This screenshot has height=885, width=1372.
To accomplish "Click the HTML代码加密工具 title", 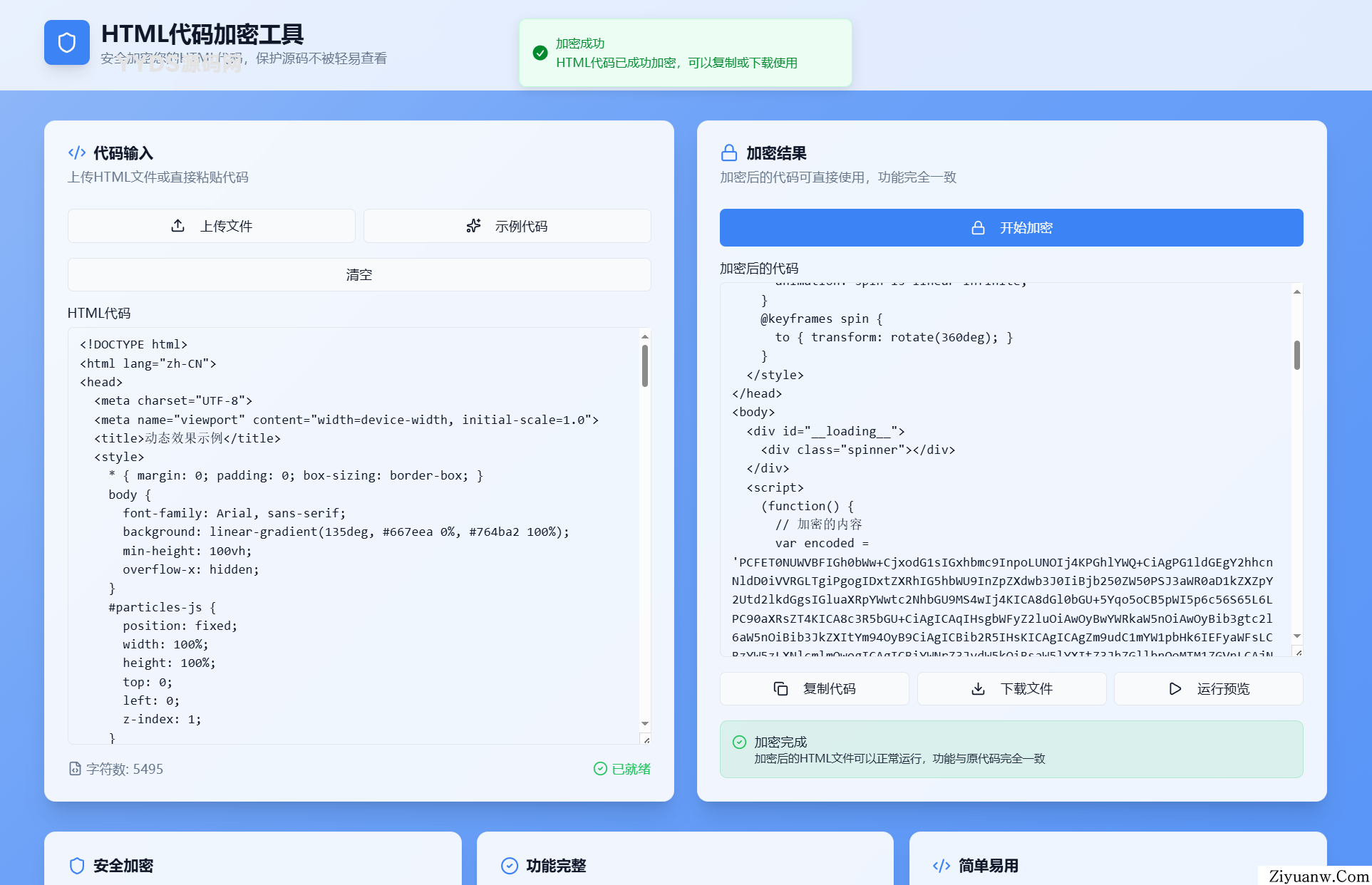I will click(x=202, y=33).
